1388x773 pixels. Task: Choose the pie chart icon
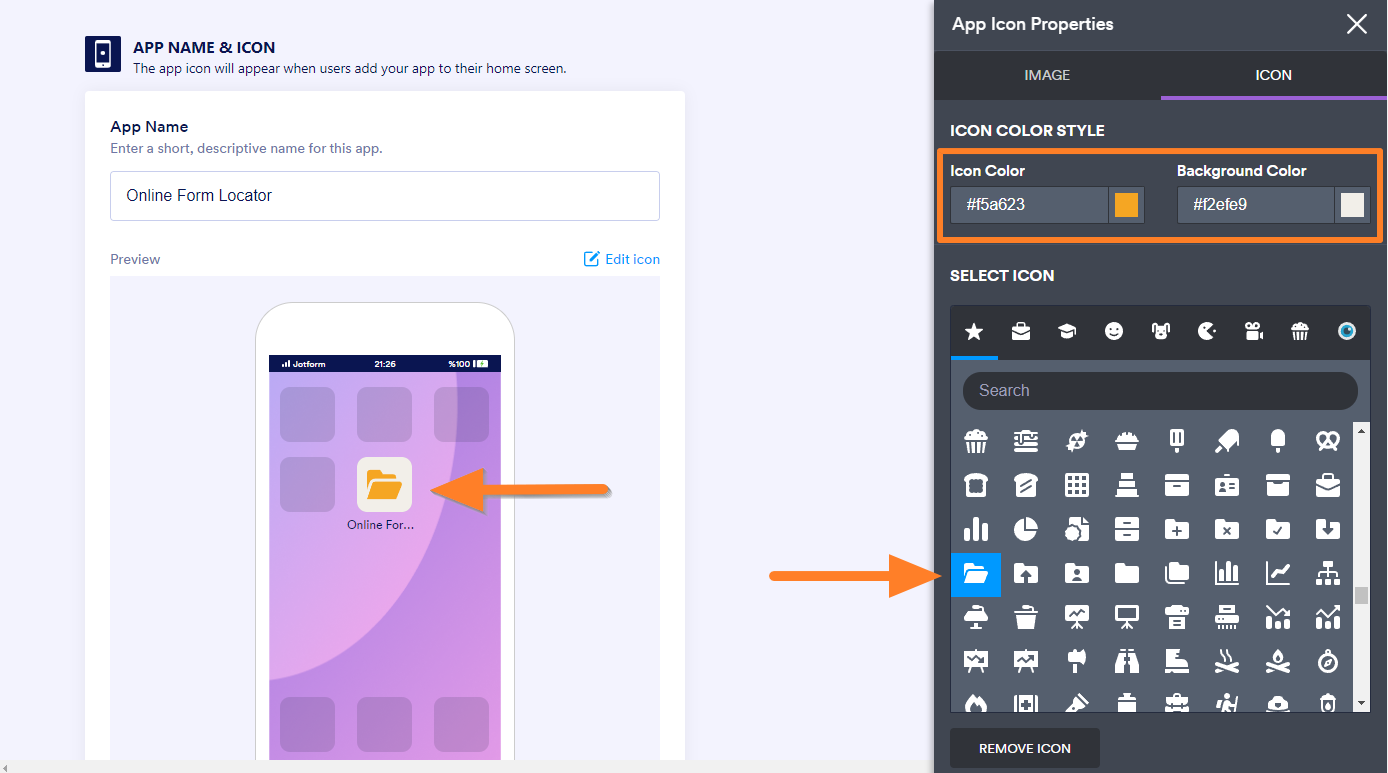click(1026, 528)
